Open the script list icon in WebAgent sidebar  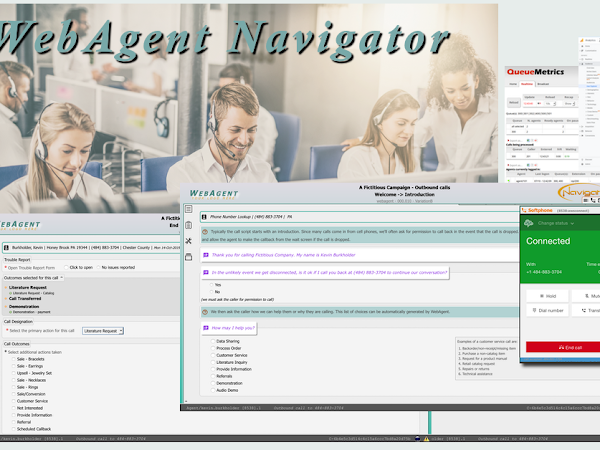coord(189,209)
